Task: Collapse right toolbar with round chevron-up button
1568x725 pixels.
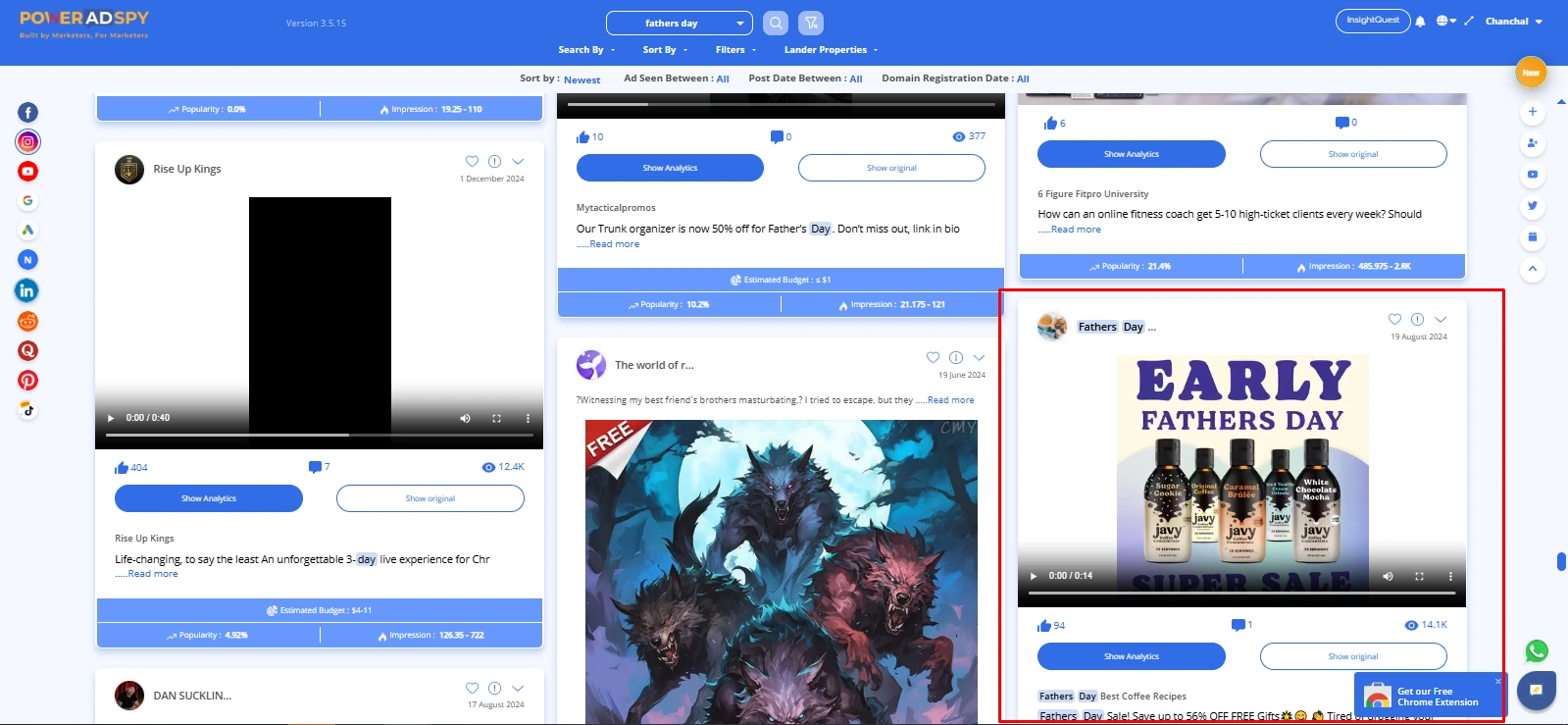Action: [1532, 269]
